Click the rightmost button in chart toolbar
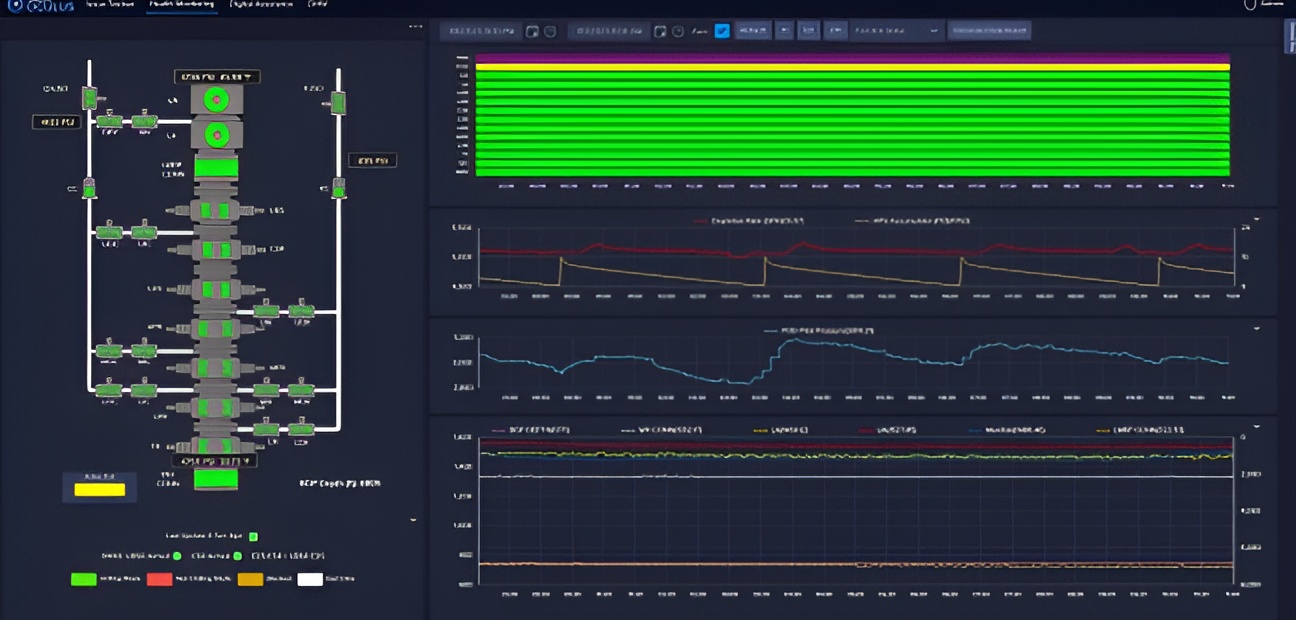Viewport: 1296px width, 620px height. tap(989, 31)
